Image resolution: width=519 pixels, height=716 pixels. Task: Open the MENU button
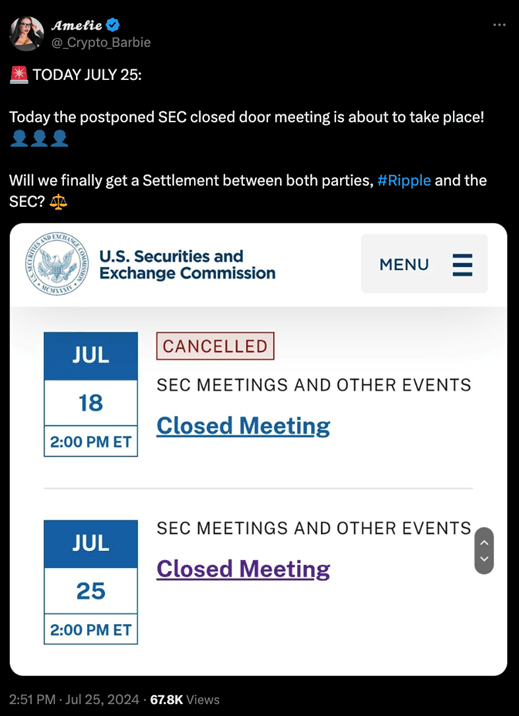[x=424, y=263]
